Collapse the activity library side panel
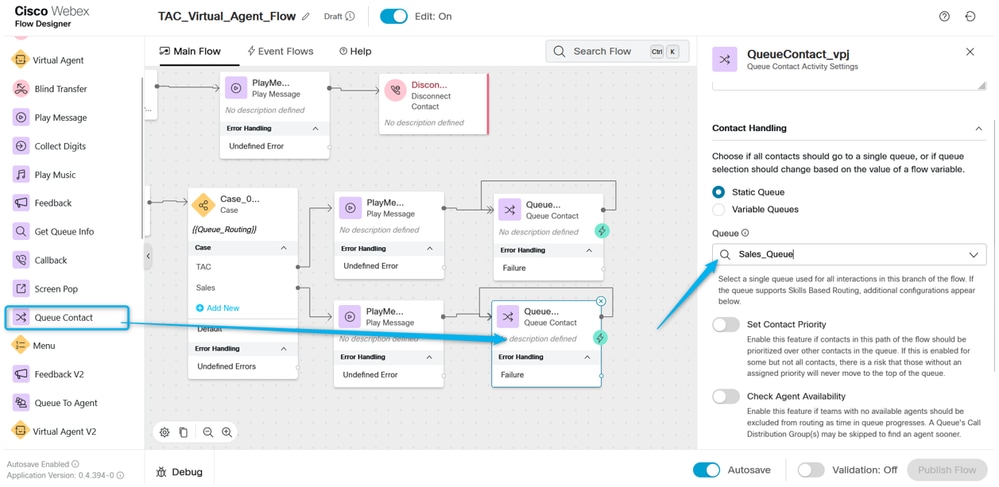 coord(148,256)
